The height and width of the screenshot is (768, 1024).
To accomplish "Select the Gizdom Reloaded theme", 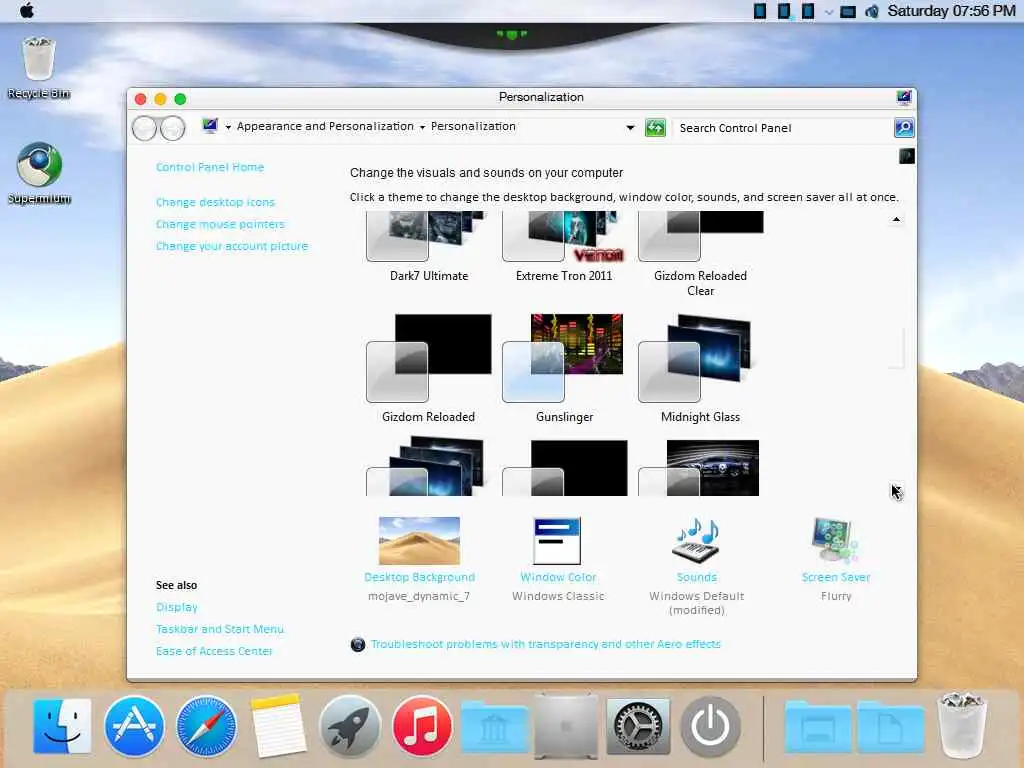I will tap(428, 369).
